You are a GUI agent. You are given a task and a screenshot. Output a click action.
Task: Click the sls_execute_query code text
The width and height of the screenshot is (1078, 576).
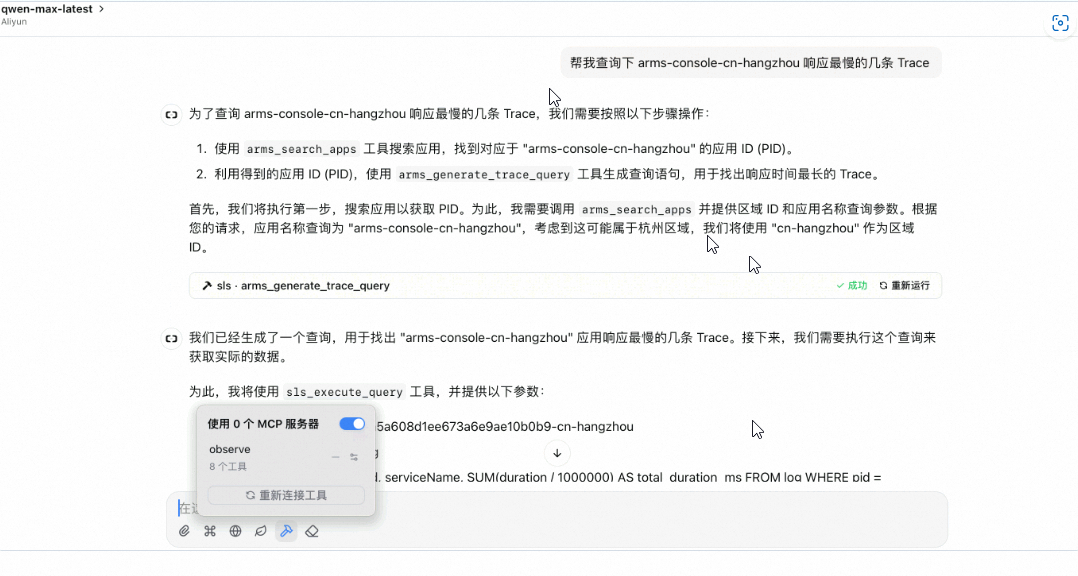[344, 392]
